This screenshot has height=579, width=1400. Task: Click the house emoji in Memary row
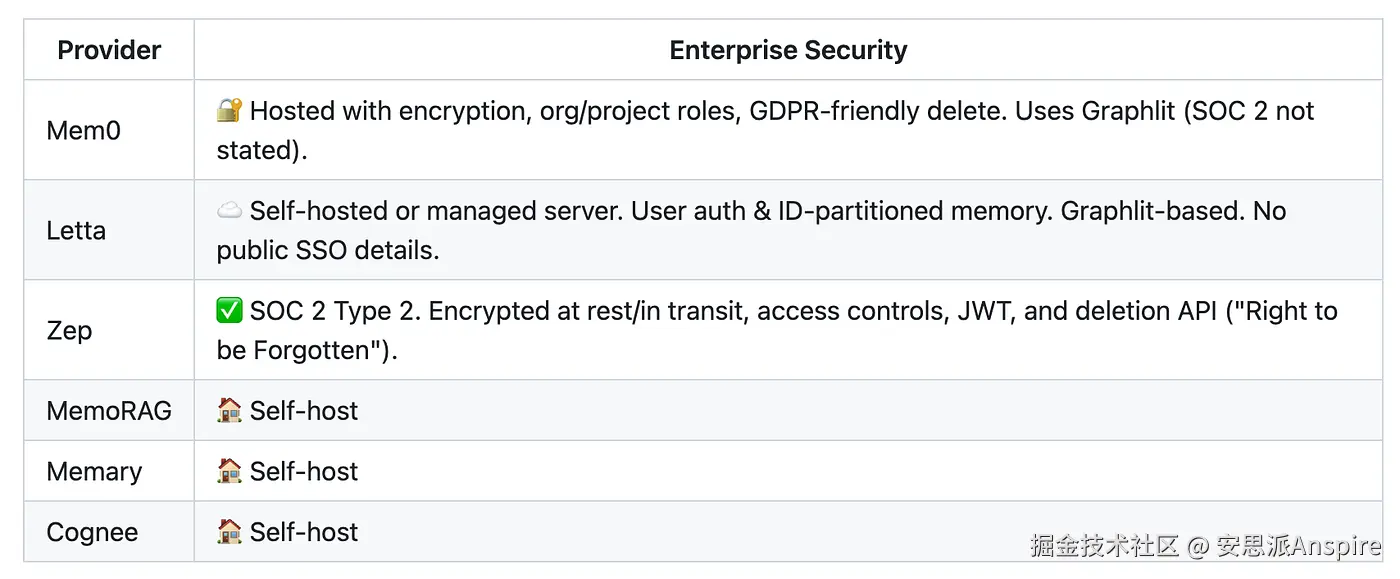coord(229,471)
